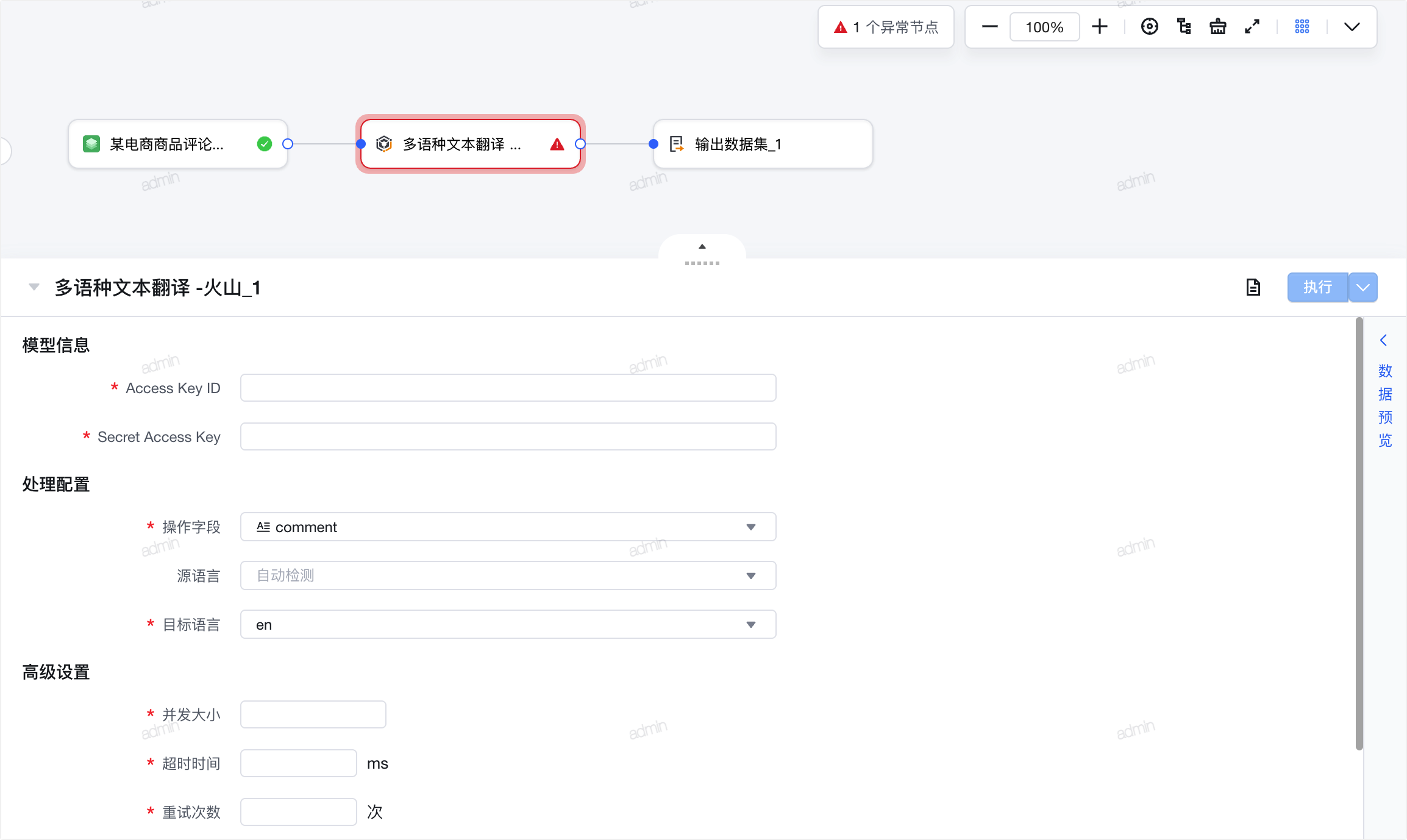Click the translation node hexagon icon
This screenshot has height=840, width=1407.
tap(384, 144)
